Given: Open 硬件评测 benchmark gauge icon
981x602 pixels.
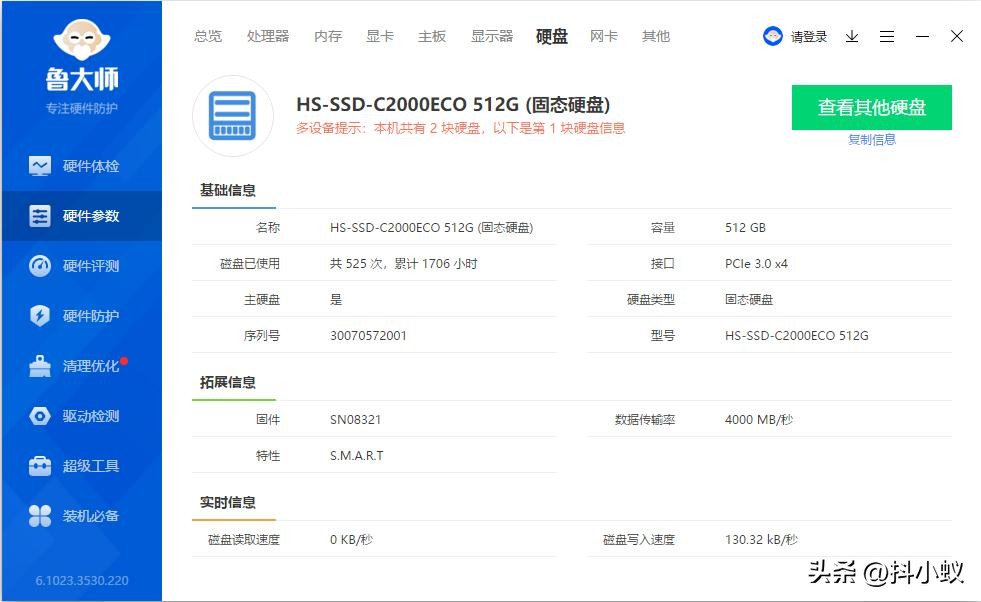Looking at the screenshot, I should point(40,266).
